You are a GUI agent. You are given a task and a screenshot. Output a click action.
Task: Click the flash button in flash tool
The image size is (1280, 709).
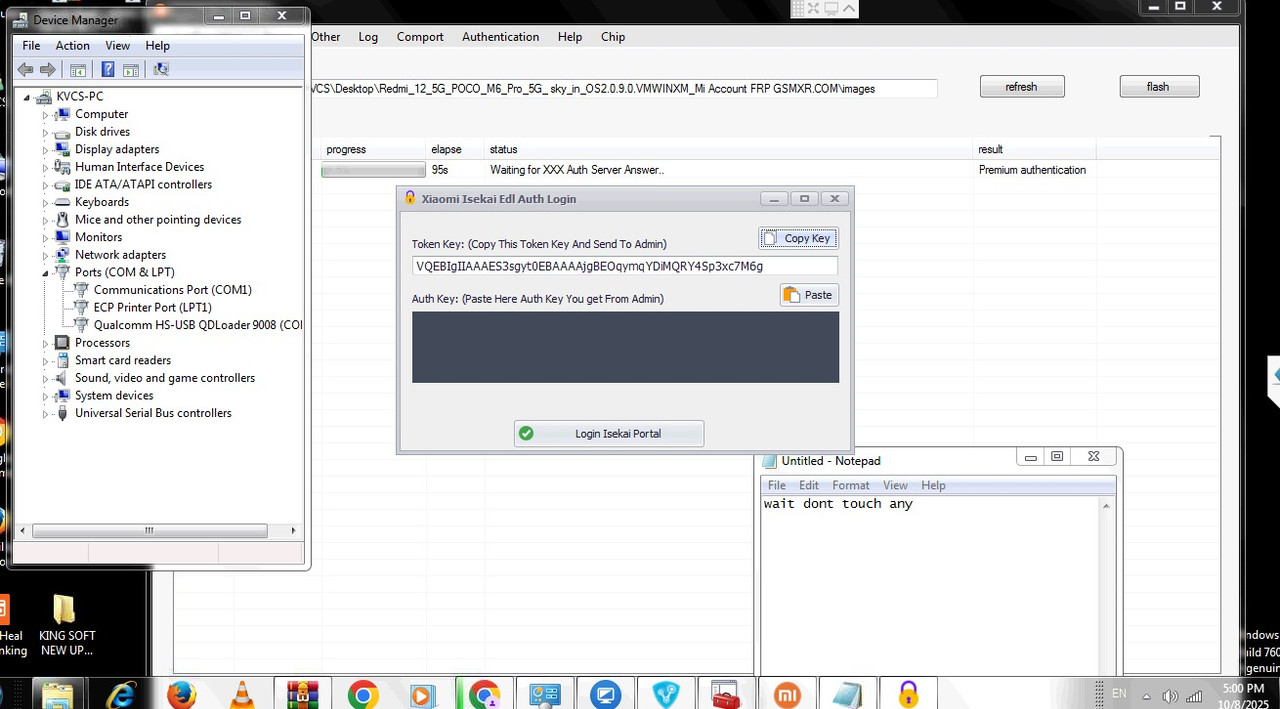coord(1158,87)
